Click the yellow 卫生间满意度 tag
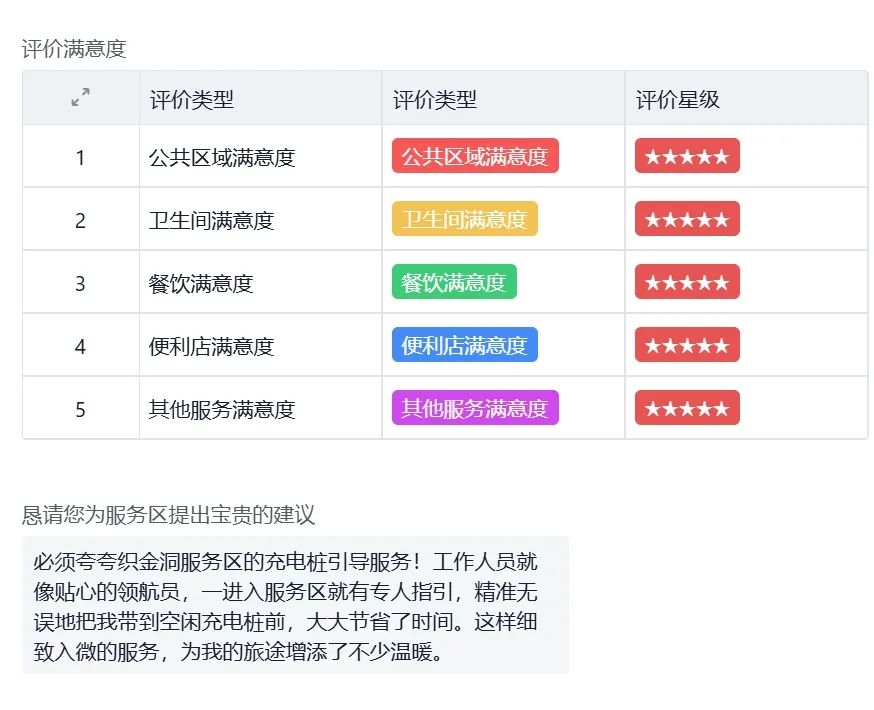The height and width of the screenshot is (710, 874). pyautogui.click(x=464, y=219)
